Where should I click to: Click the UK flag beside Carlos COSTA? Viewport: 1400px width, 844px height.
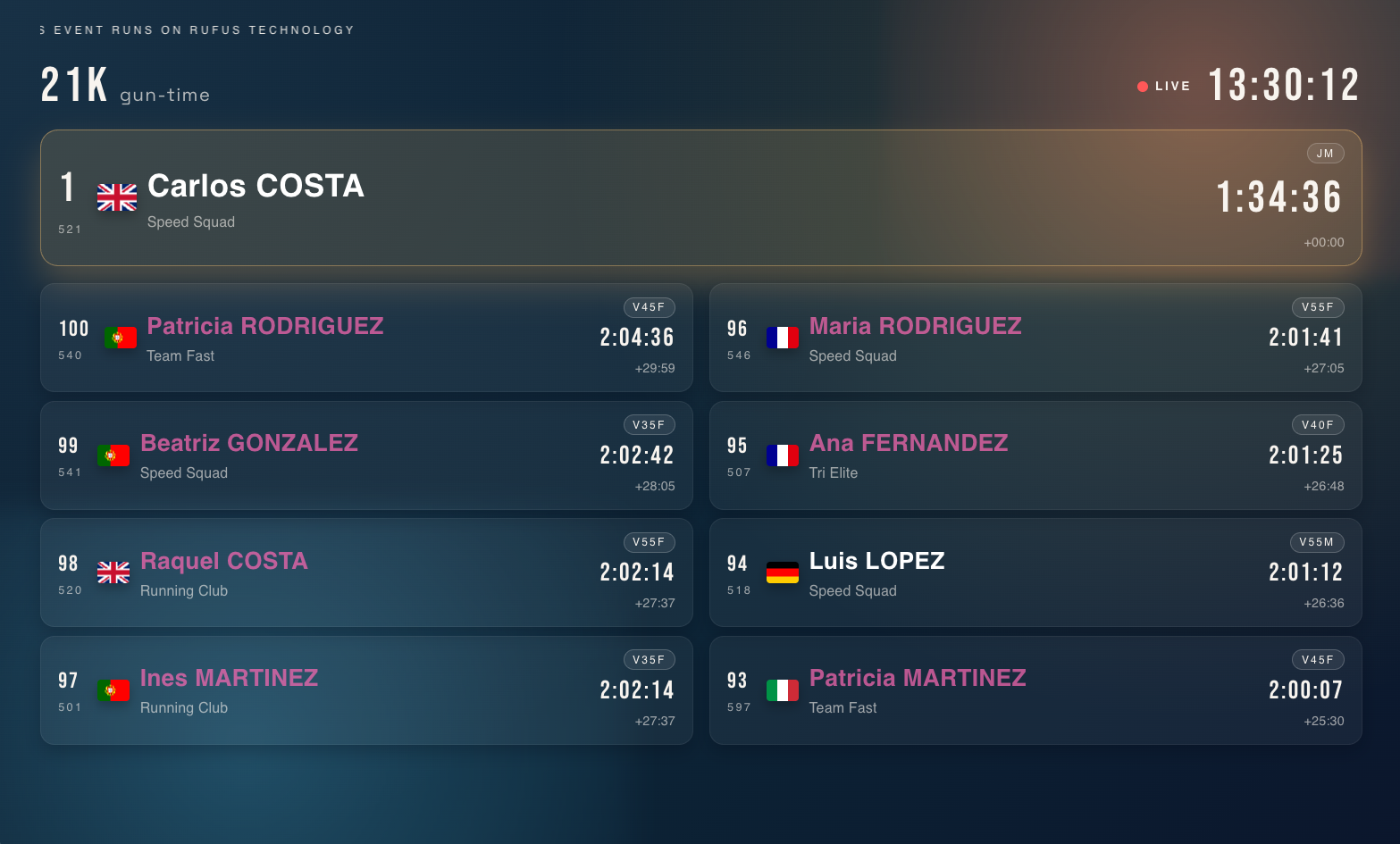point(117,197)
